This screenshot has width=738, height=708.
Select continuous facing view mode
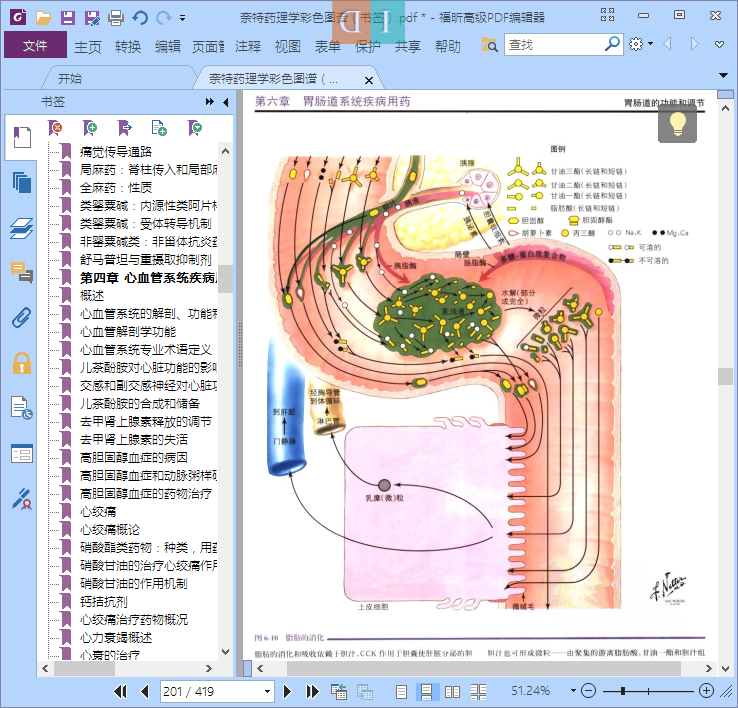pyautogui.click(x=478, y=692)
